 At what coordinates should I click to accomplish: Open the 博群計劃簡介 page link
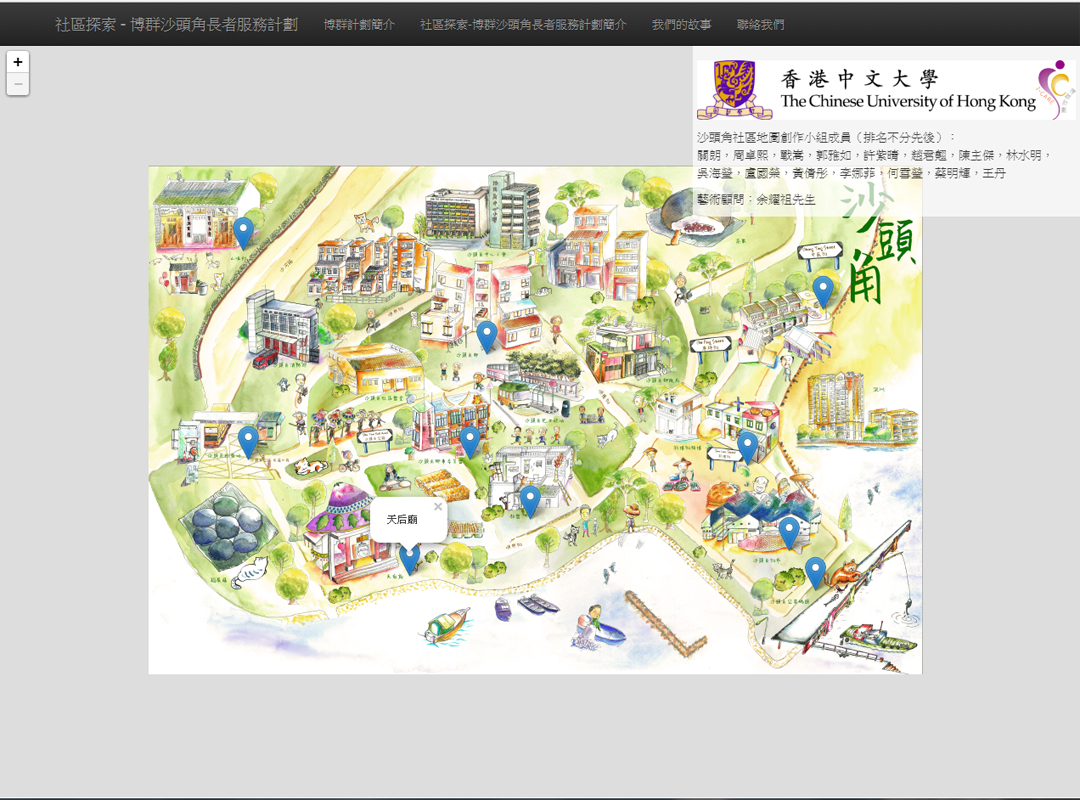(x=360, y=24)
